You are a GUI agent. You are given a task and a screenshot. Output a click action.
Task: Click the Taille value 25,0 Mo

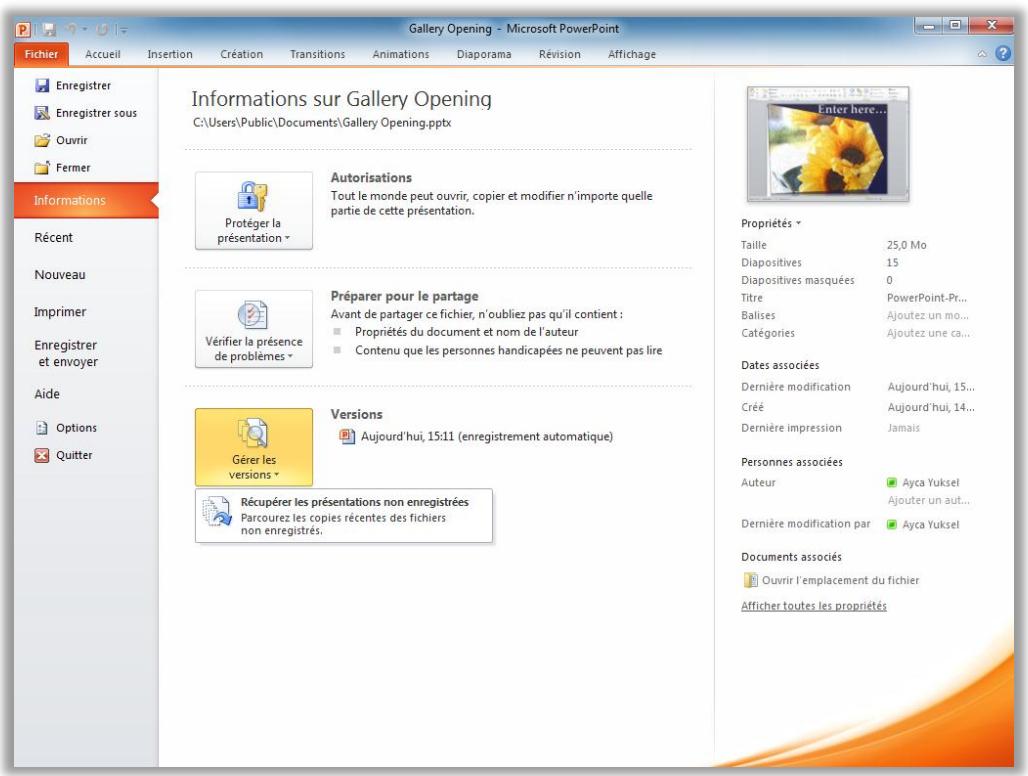coord(907,245)
